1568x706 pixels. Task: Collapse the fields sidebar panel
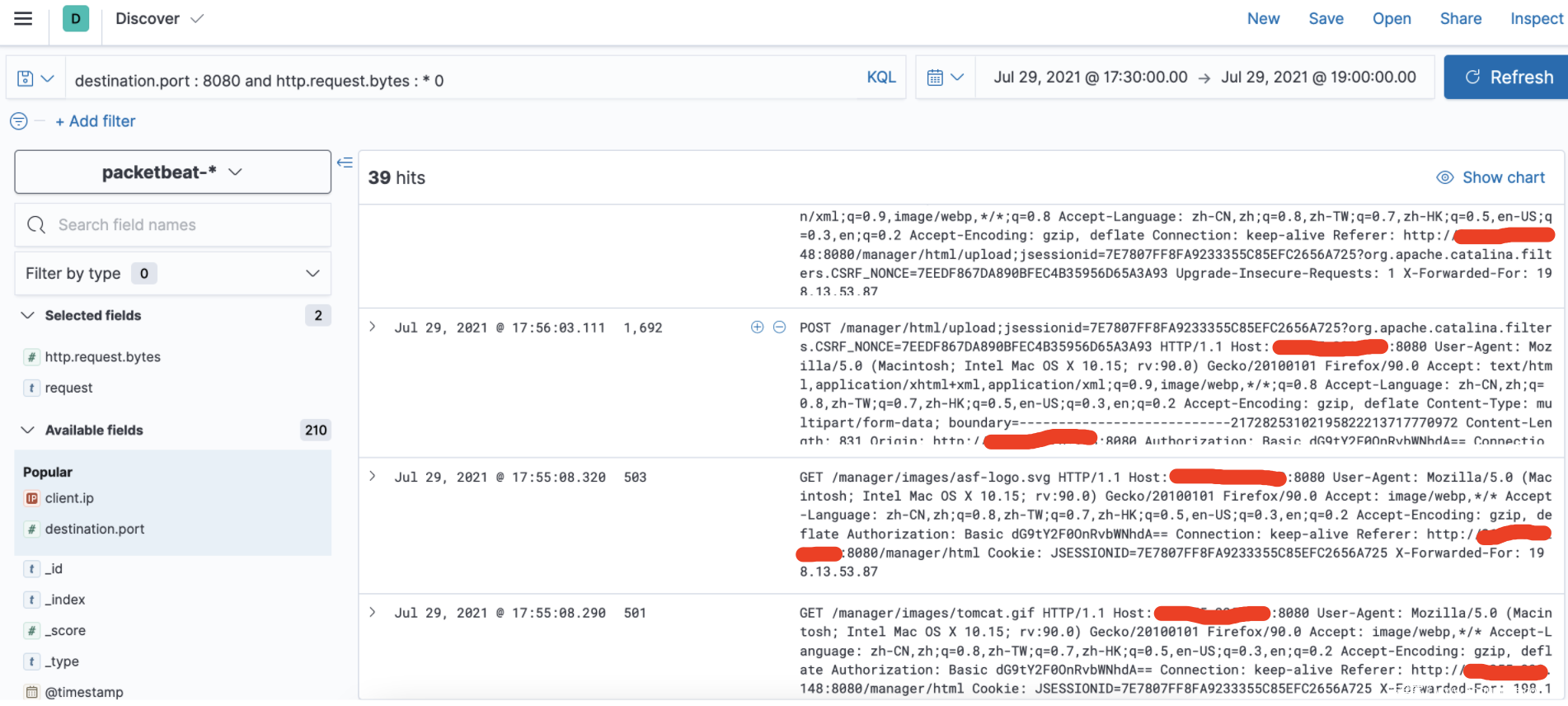coord(345,162)
